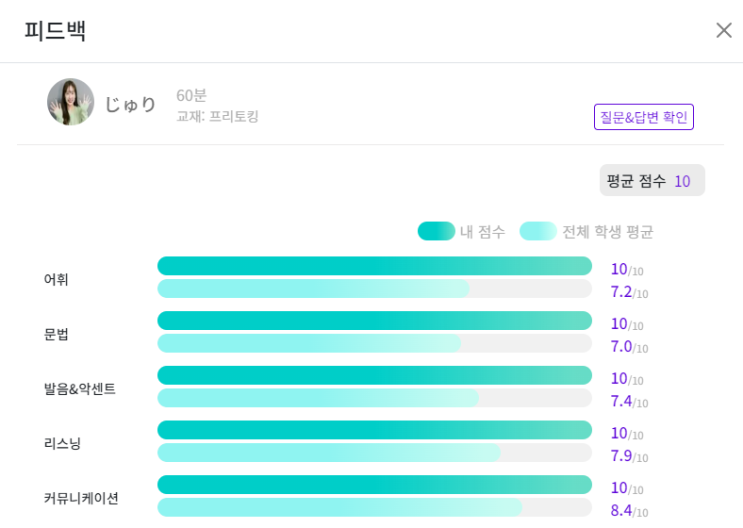Click the 커뮤니케이션 my-score bar
Image resolution: width=743 pixels, height=528 pixels.
(x=374, y=485)
